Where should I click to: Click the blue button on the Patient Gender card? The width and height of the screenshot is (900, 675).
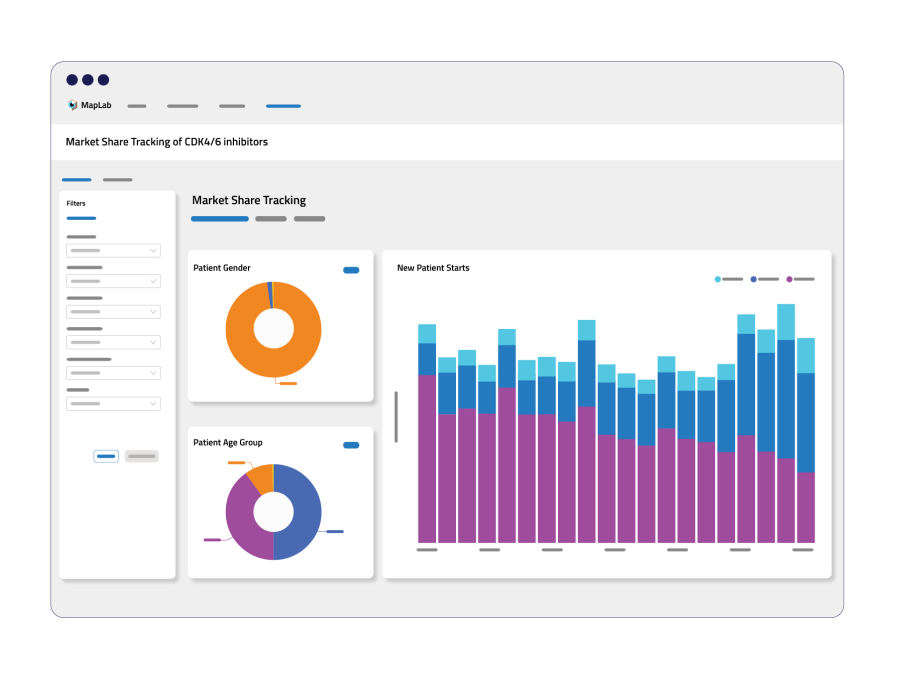tap(351, 270)
